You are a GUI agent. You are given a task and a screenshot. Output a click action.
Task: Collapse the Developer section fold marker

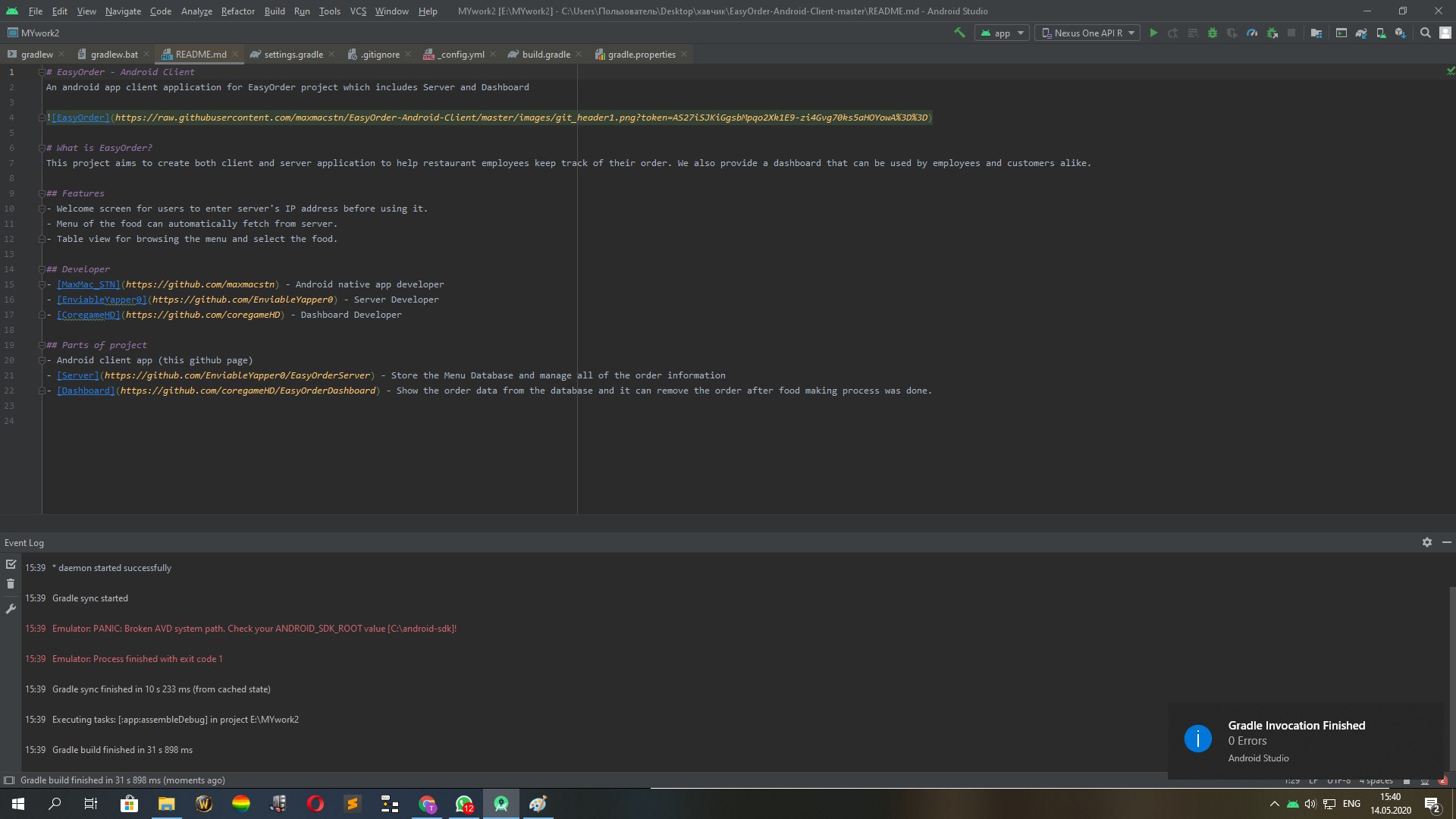(x=42, y=269)
